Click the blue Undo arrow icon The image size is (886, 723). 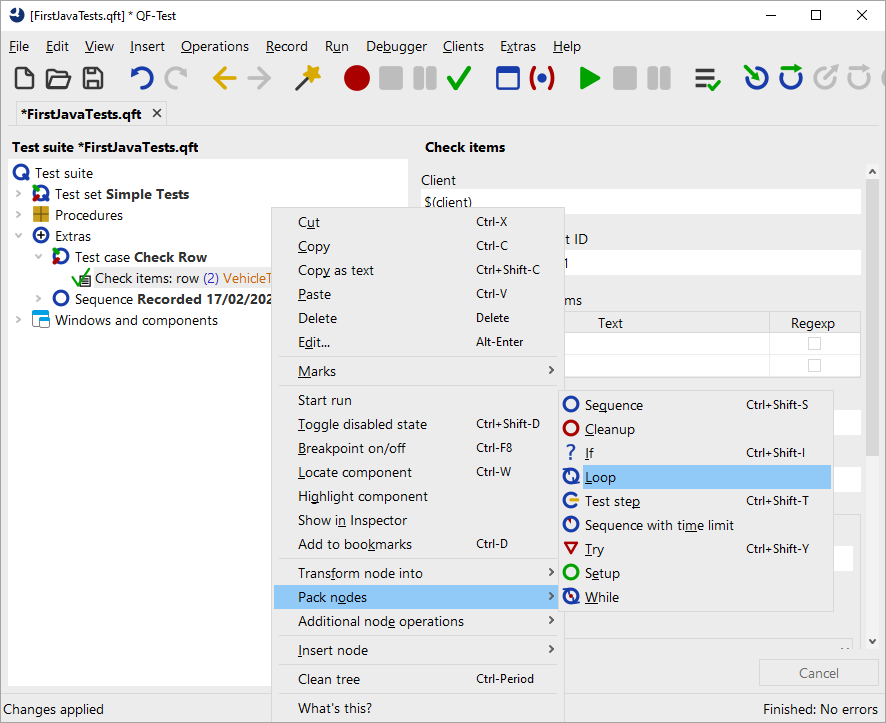[142, 78]
